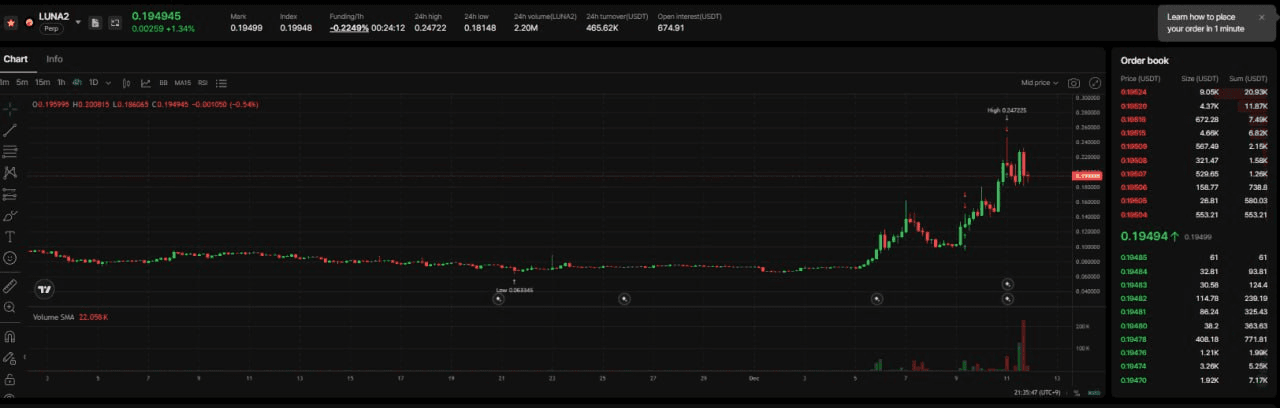Expand chart to fullscreen
Image resolution: width=1280 pixels, height=408 pixels.
pos(1094,83)
